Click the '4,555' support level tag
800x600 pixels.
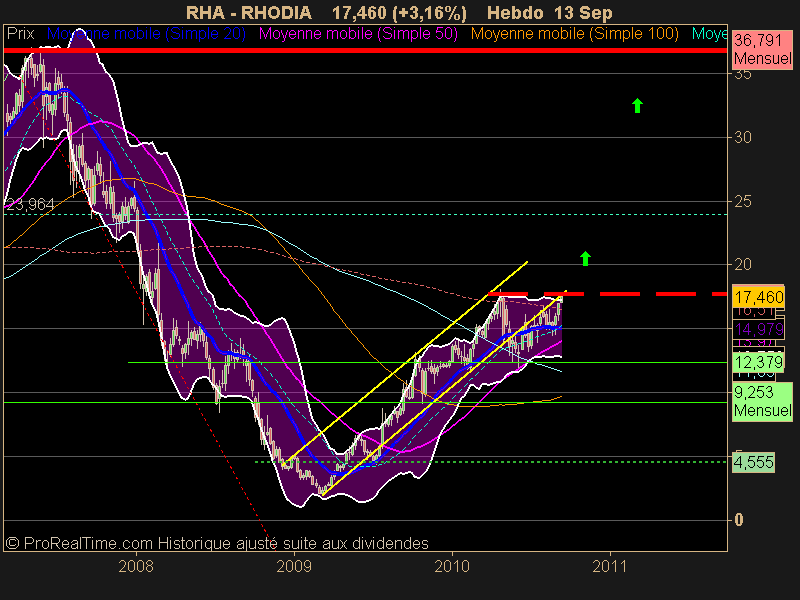(754, 462)
